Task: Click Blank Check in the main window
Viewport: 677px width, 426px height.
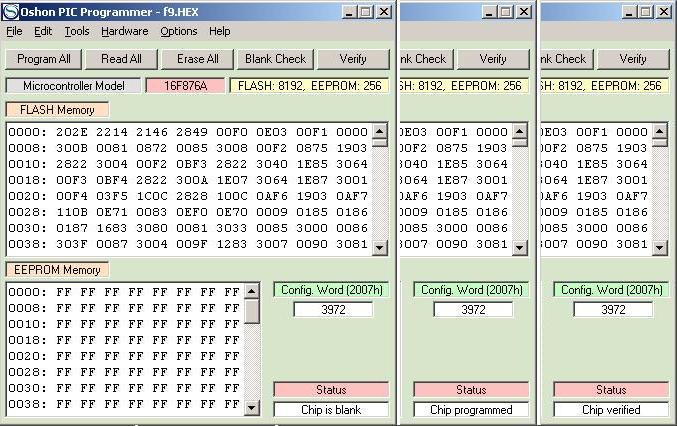Action: 275,59
